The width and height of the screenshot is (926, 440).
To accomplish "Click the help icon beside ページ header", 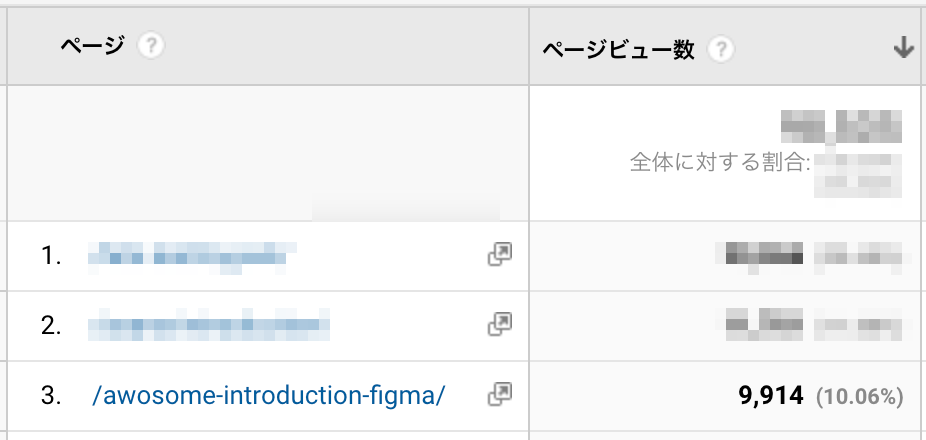I will point(151,46).
